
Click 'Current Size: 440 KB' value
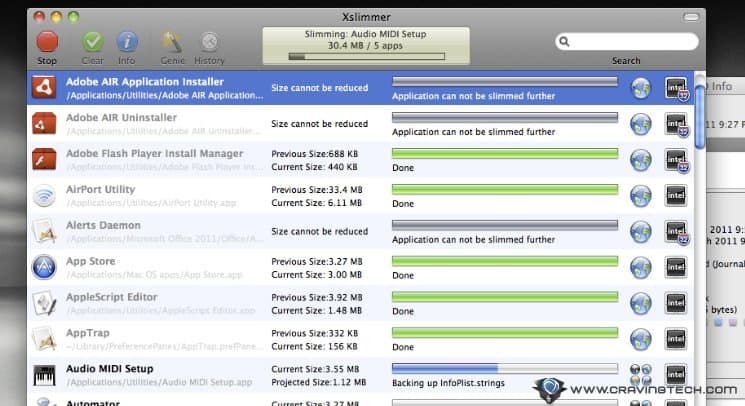pyautogui.click(x=314, y=167)
